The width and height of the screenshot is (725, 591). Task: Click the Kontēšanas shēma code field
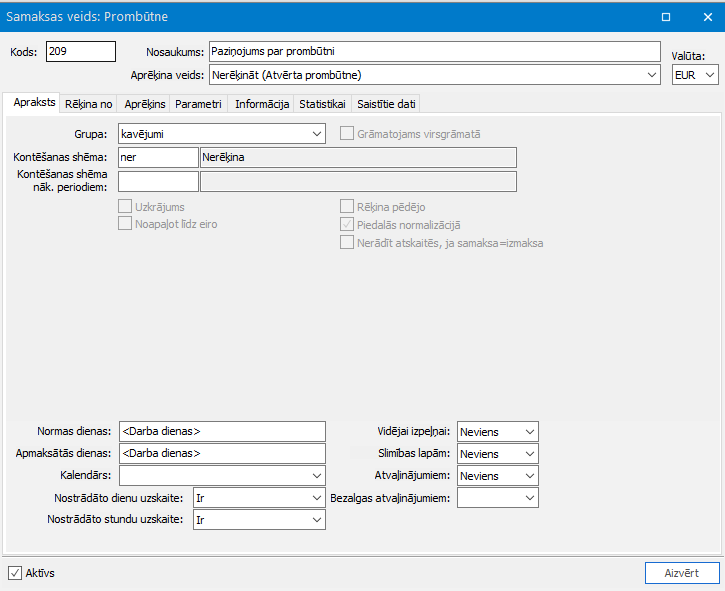(x=158, y=157)
